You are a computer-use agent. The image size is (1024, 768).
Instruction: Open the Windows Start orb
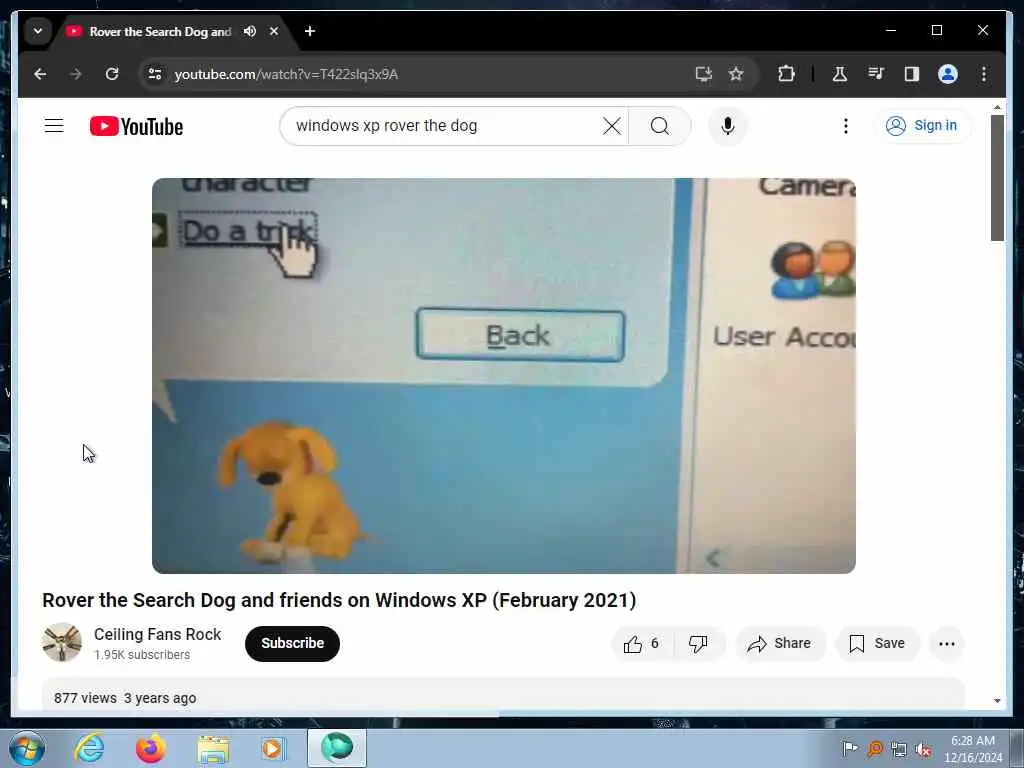(27, 748)
